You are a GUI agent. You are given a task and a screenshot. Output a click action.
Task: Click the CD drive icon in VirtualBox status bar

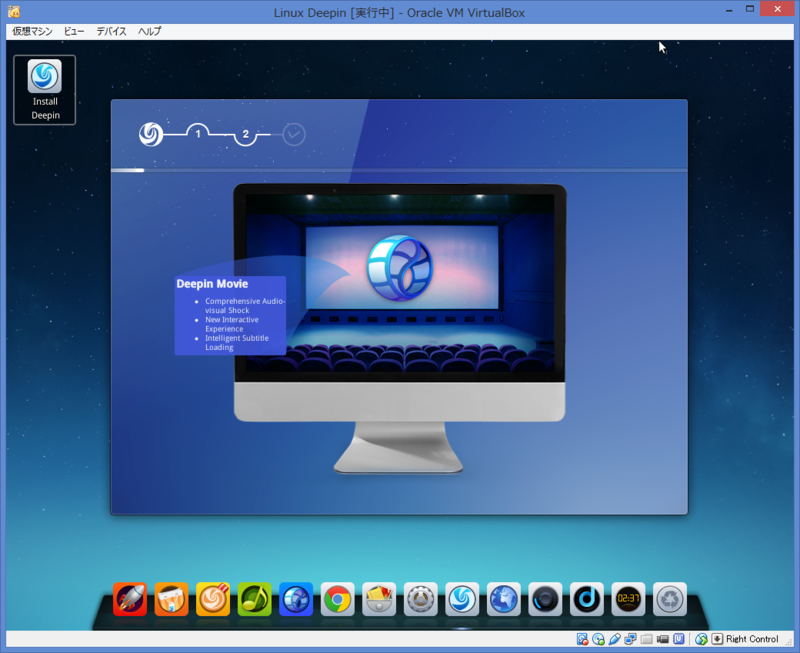(600, 639)
